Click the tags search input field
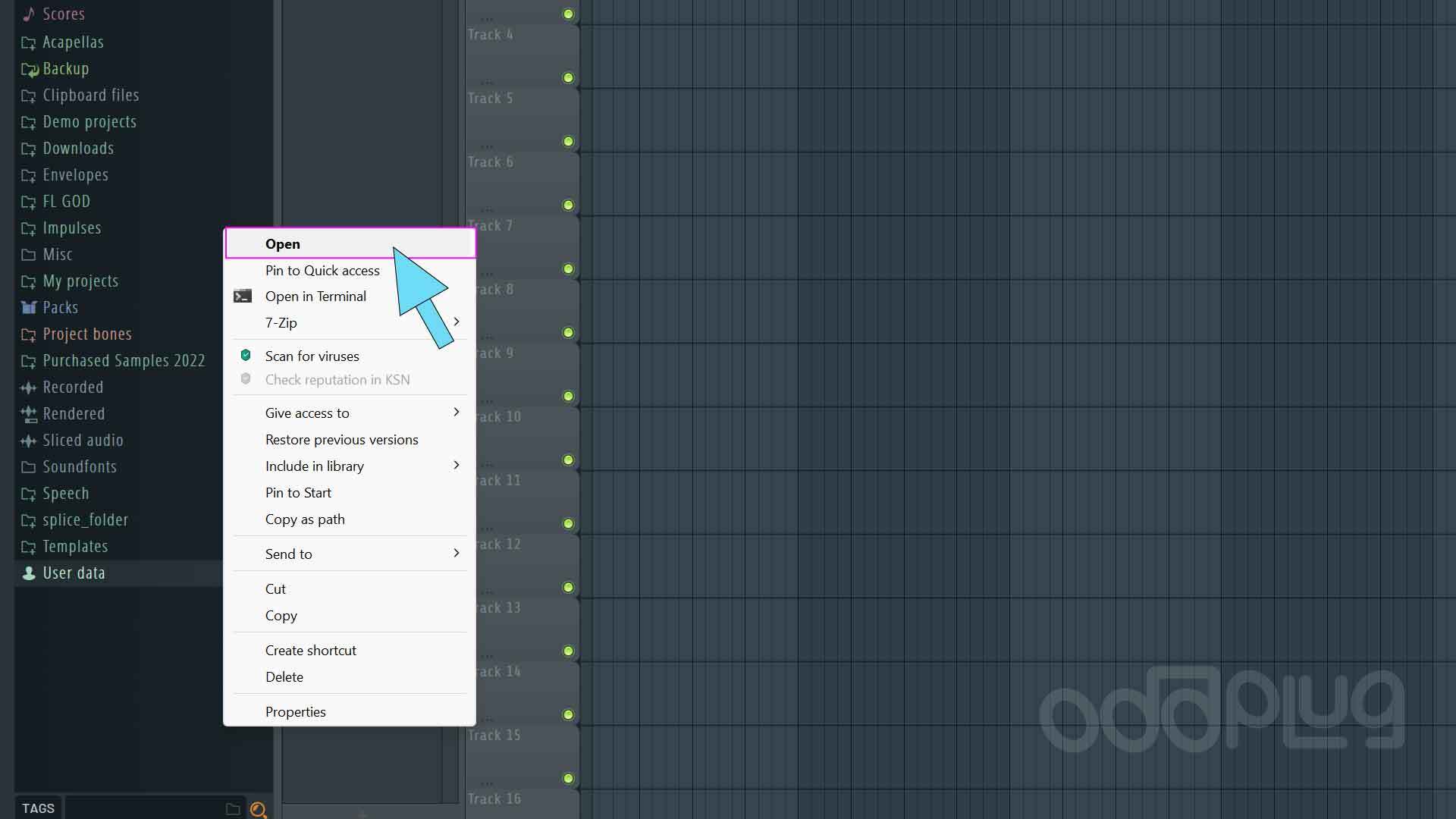 click(x=144, y=808)
